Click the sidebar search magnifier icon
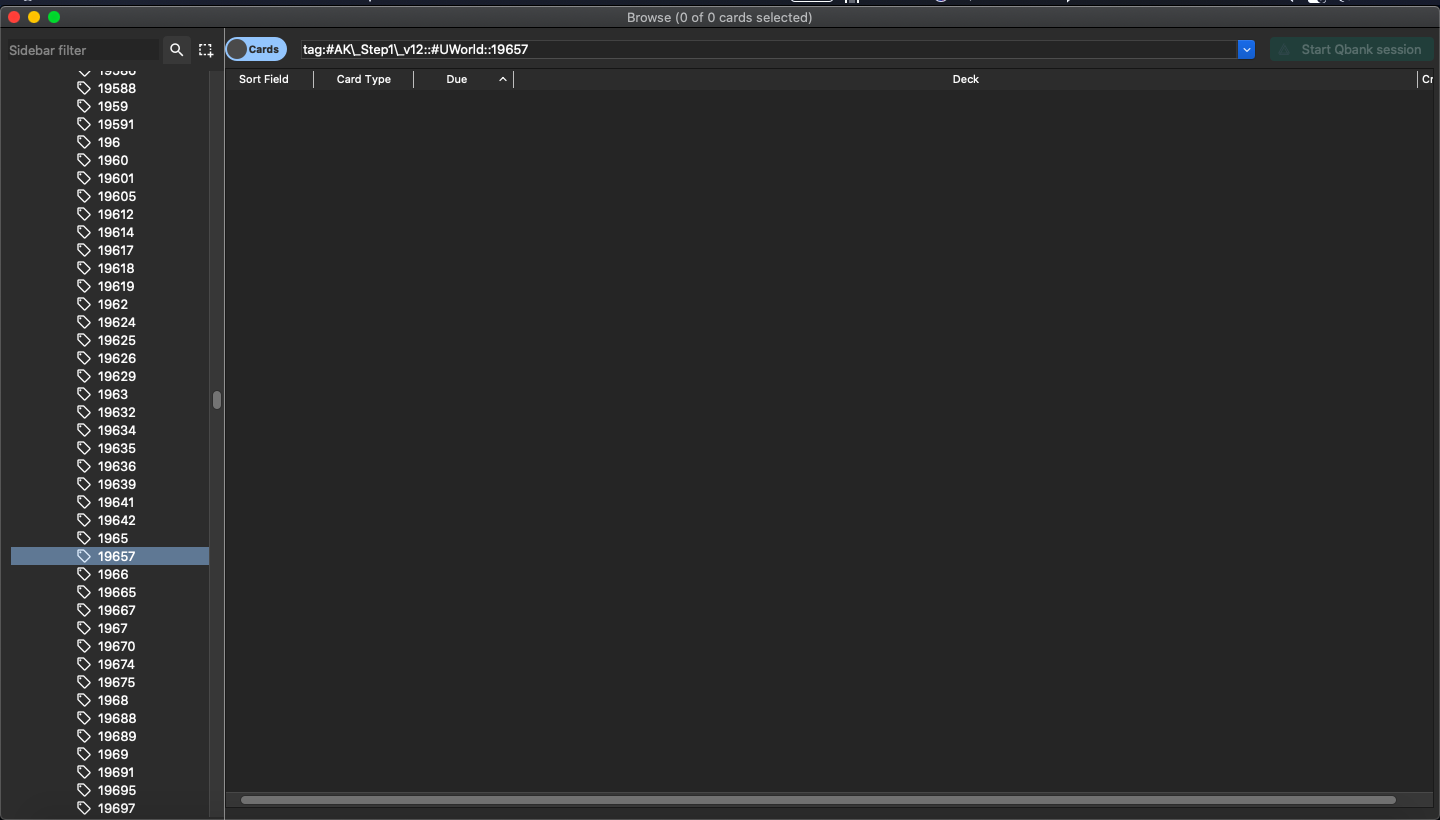 tap(176, 50)
